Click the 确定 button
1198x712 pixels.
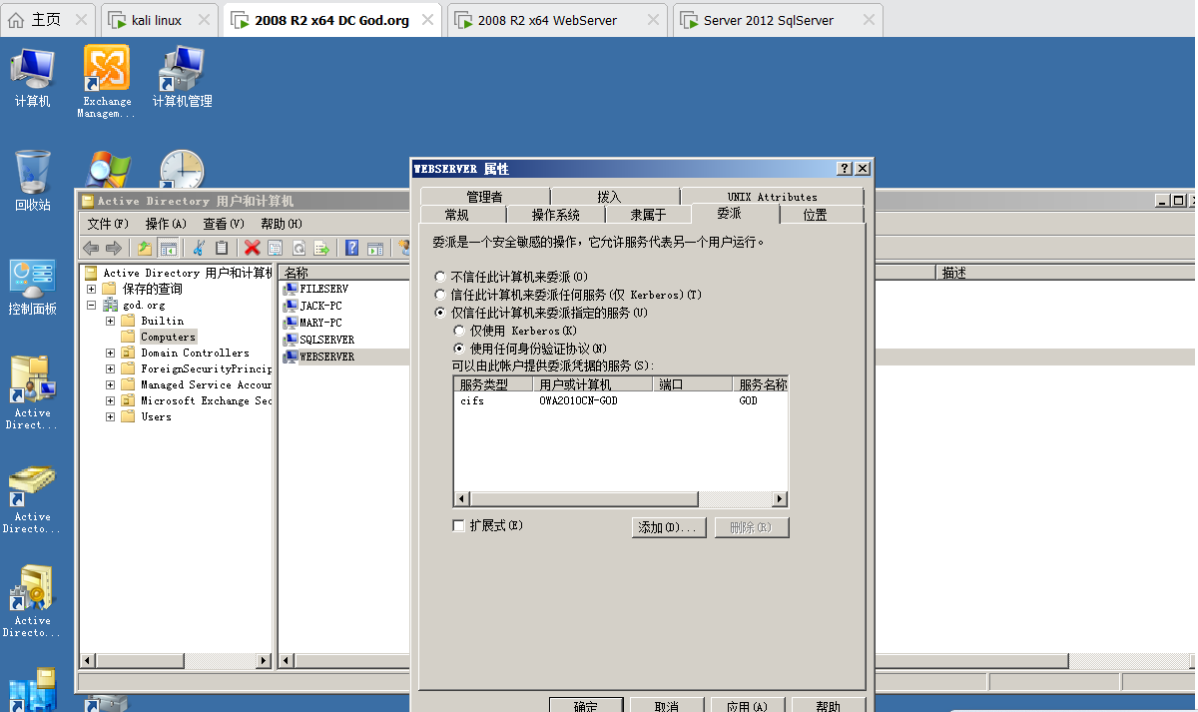(x=586, y=705)
